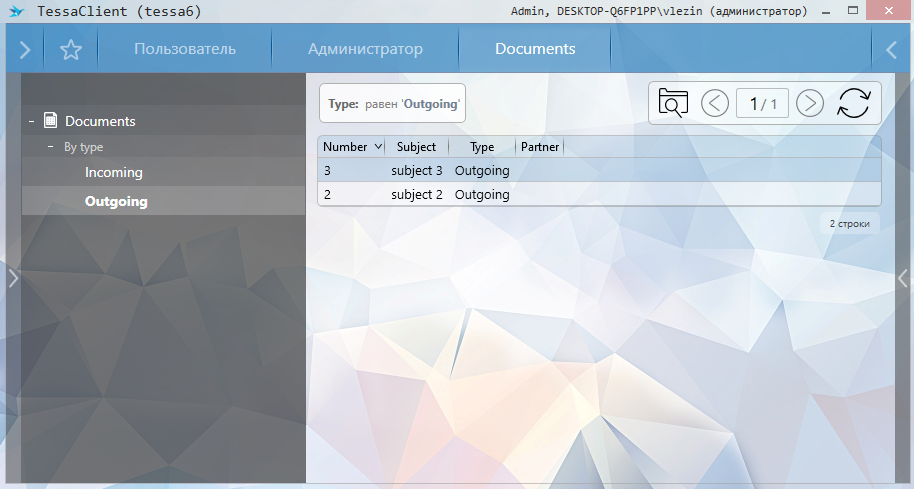Toggle sort order on Number column
The width and height of the screenshot is (914, 489).
point(377,147)
